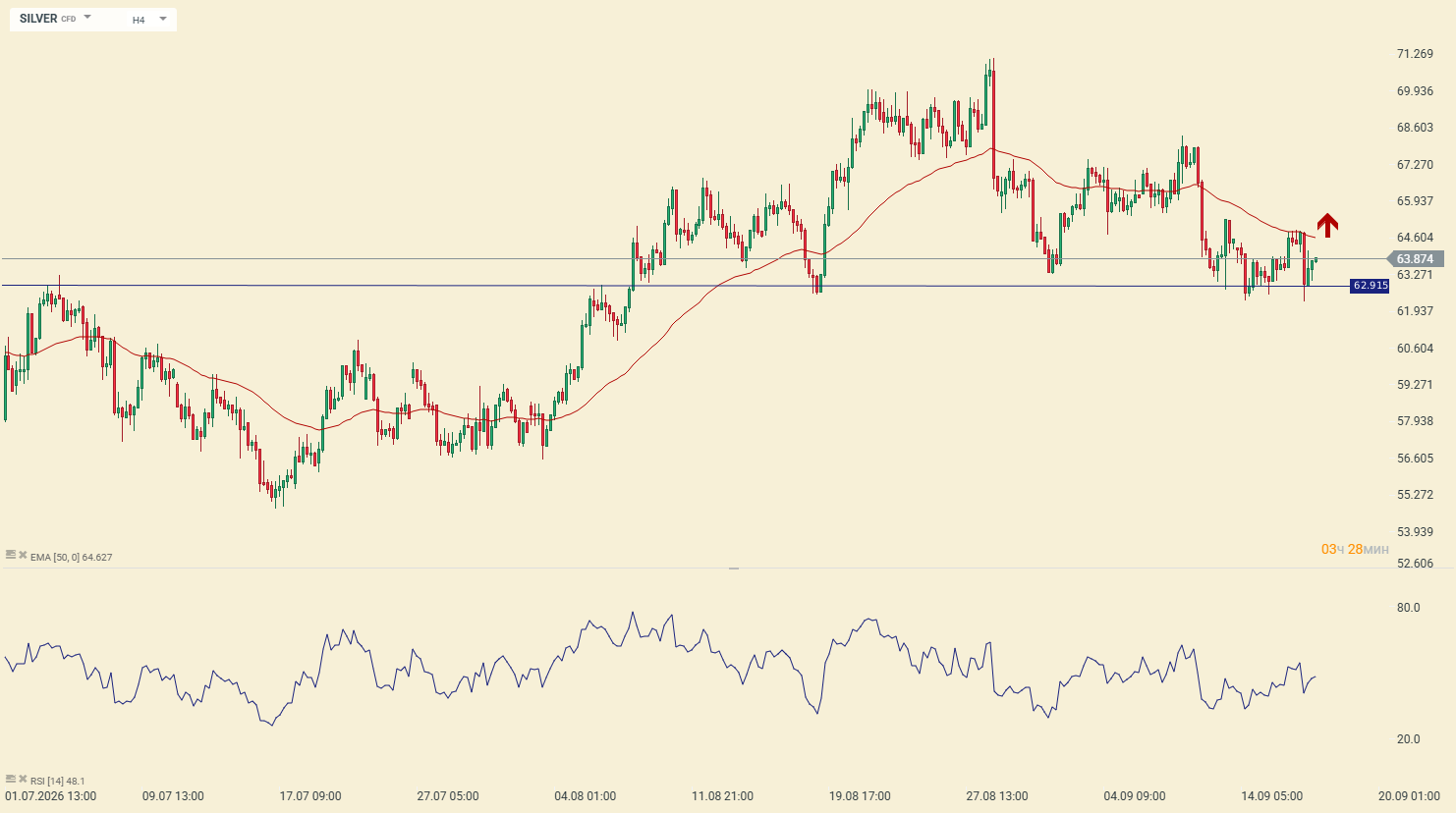Click the 80.0 level on RSI scale
Viewport: 1456px width, 813px height.
tap(1408, 608)
